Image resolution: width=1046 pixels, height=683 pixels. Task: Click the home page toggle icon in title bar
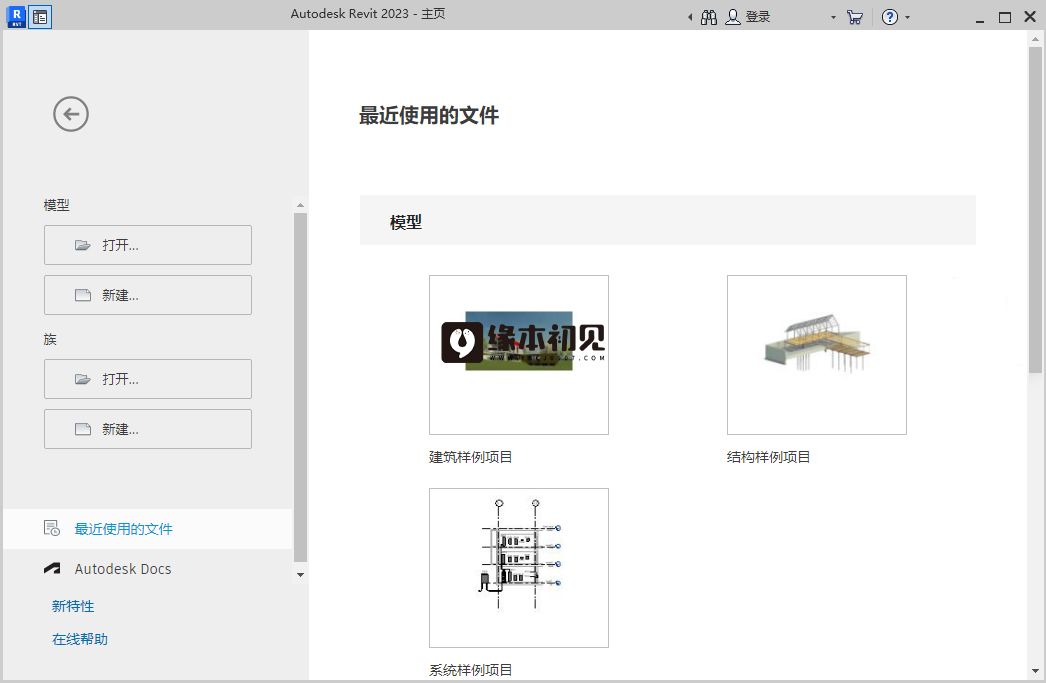coord(40,17)
